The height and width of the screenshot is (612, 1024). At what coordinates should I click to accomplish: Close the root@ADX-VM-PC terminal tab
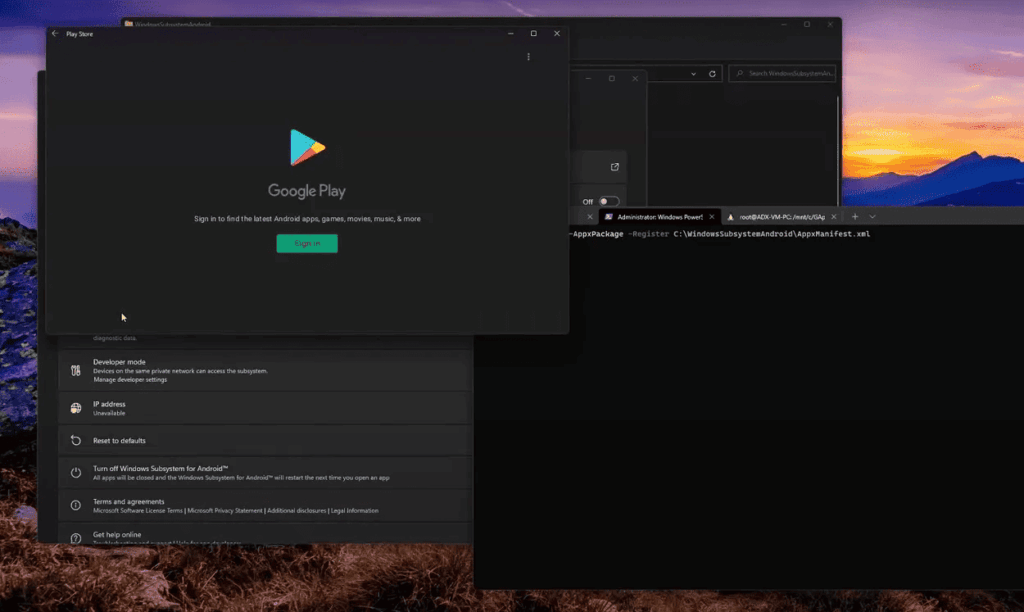point(834,217)
